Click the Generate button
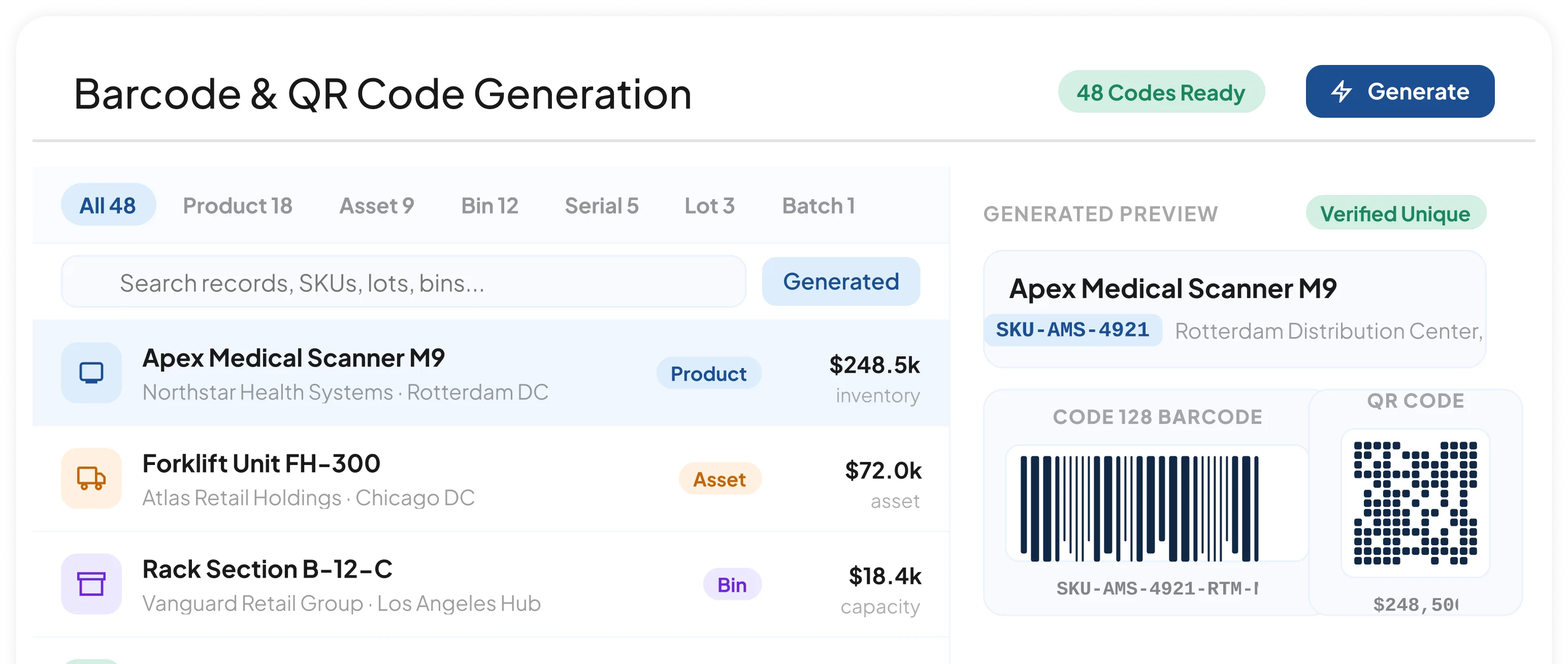 (x=1399, y=91)
